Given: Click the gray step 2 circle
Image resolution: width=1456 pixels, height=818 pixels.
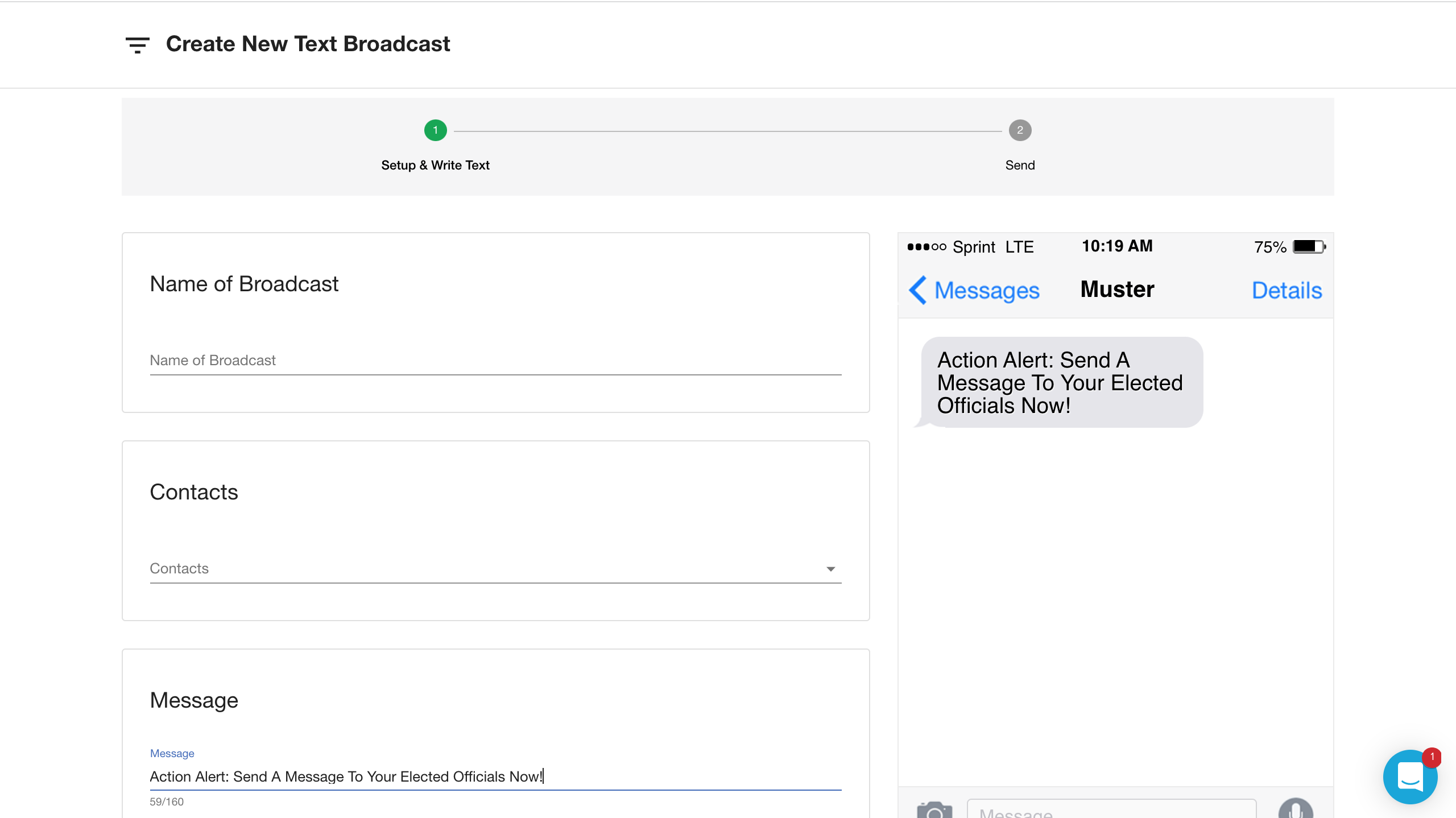Looking at the screenshot, I should click(1020, 130).
